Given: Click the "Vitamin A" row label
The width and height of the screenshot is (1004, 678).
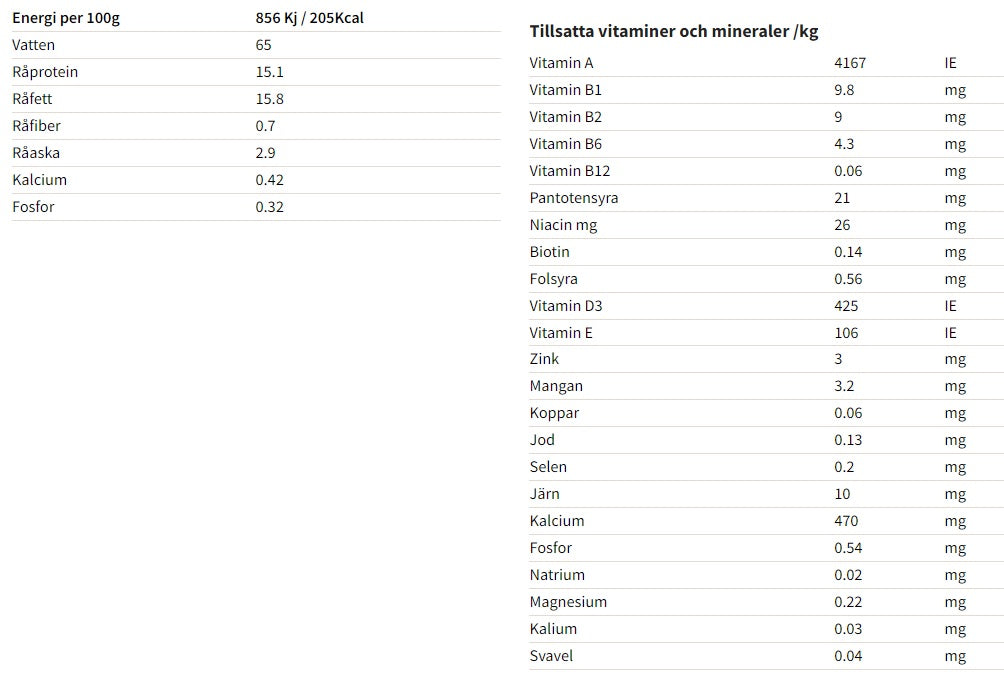Looking at the screenshot, I should click(x=561, y=63).
